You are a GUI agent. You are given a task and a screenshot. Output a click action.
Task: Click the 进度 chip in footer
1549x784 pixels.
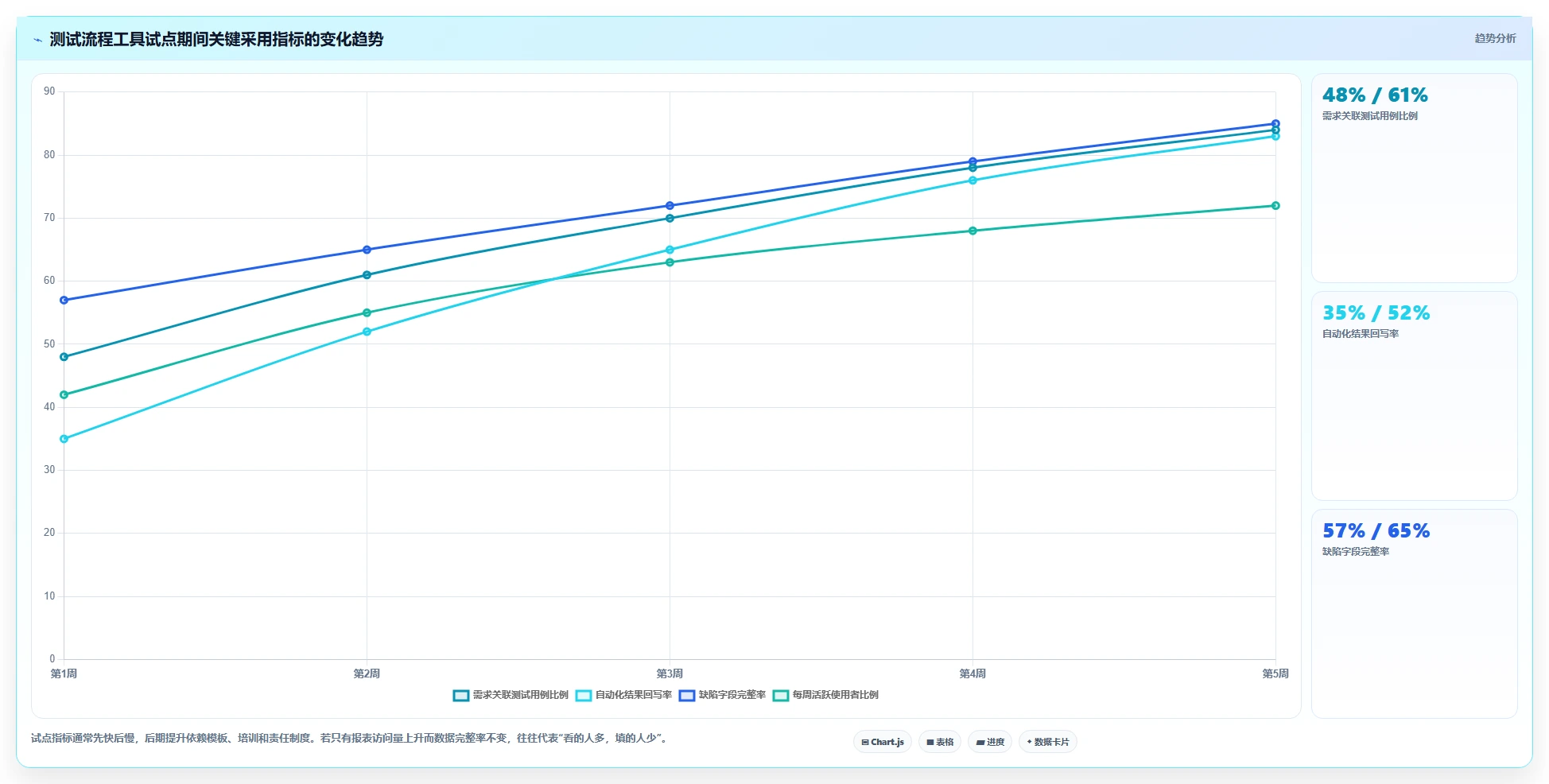[x=990, y=742]
